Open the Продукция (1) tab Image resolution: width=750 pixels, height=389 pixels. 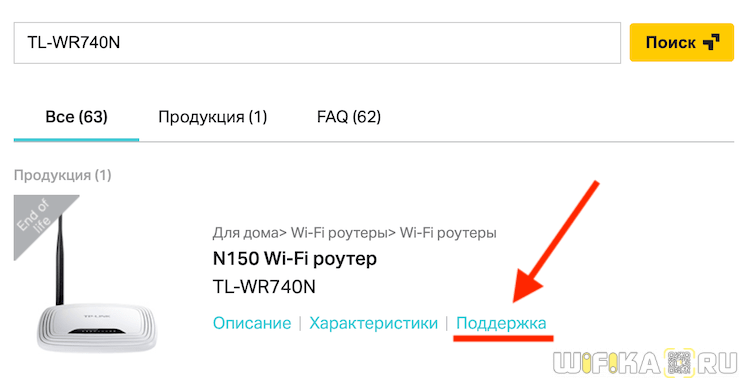point(212,117)
